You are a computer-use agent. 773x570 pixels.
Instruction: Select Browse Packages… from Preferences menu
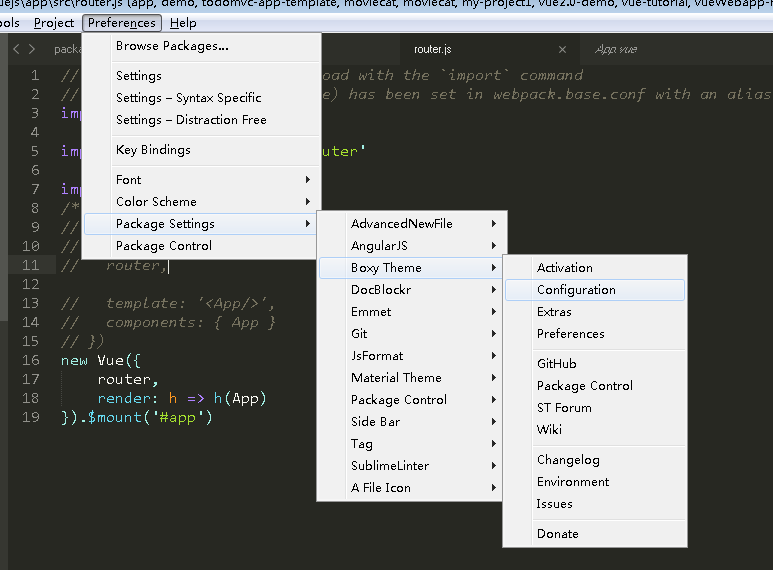pyautogui.click(x=172, y=46)
